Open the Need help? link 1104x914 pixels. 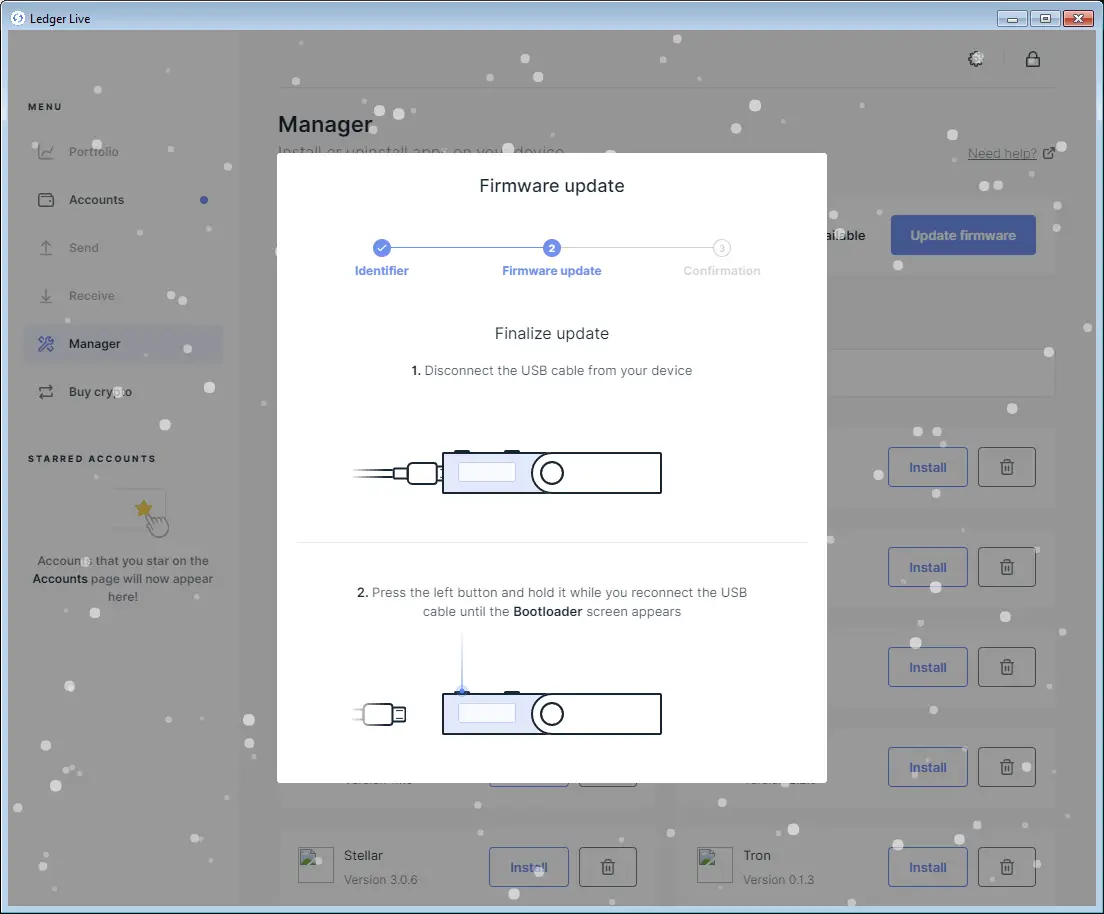pyautogui.click(x=1011, y=154)
